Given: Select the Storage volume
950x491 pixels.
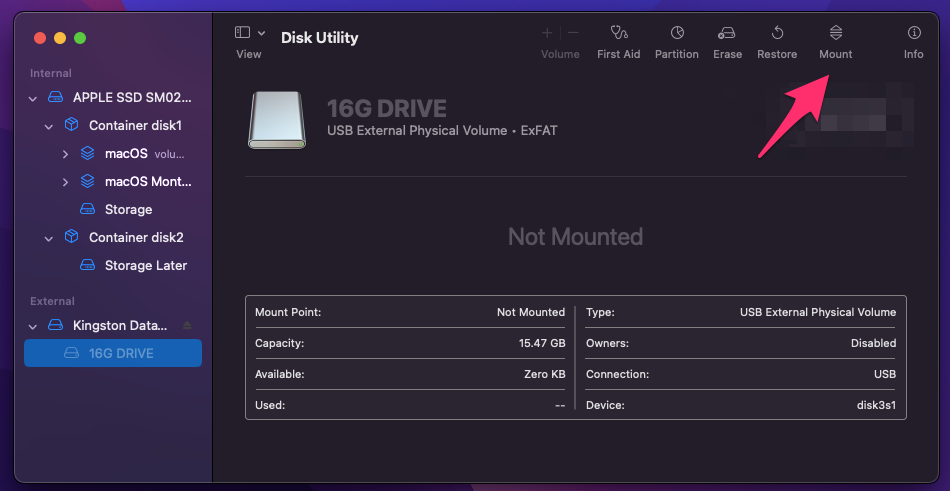Looking at the screenshot, I should pos(128,209).
